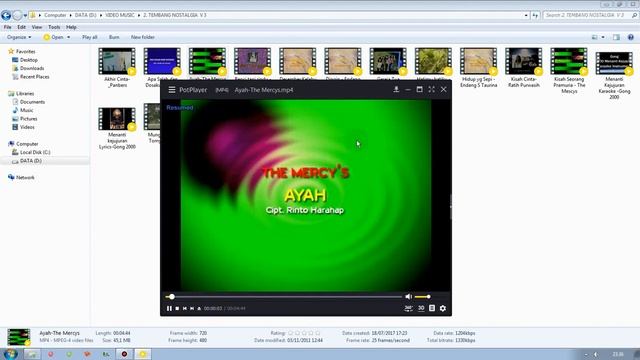This screenshot has height=360, width=640.
Task: Click the PotPlayer seek bar mid-track
Action: (284, 297)
